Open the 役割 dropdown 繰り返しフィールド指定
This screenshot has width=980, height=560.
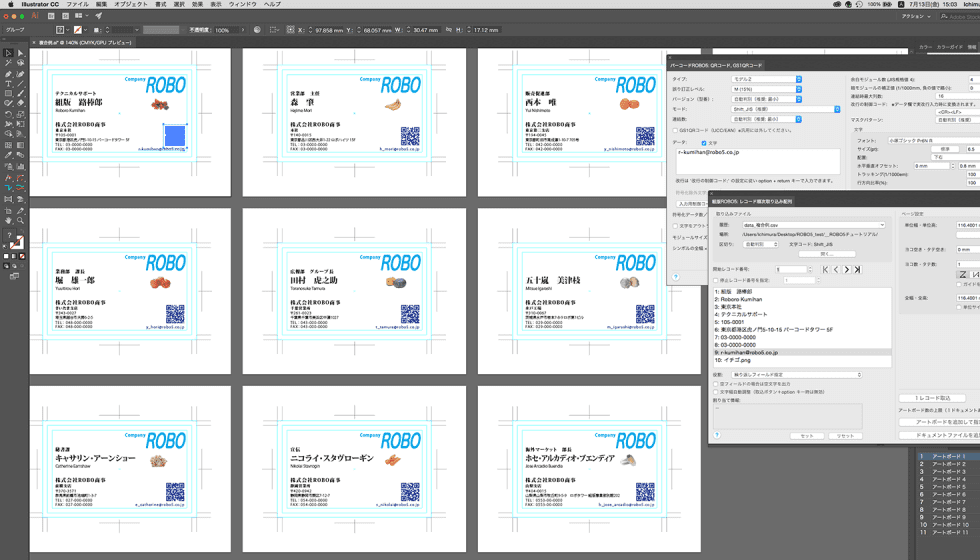tap(796, 375)
